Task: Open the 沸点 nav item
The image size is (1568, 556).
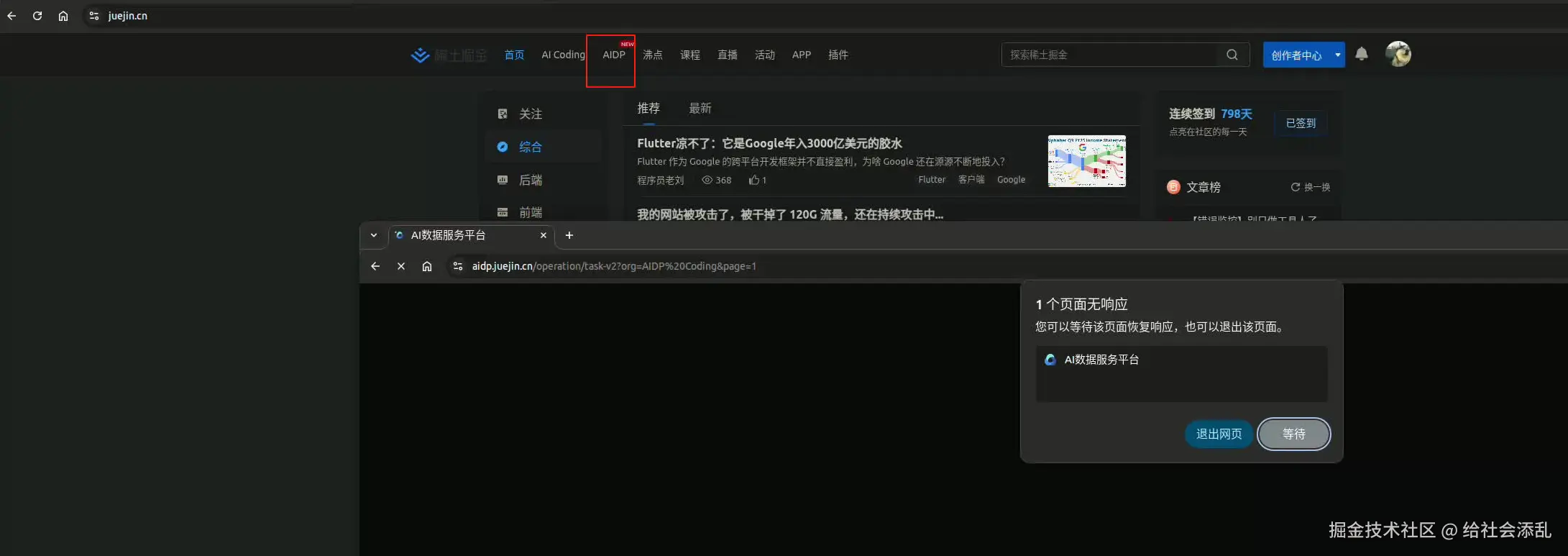Action: [x=653, y=55]
